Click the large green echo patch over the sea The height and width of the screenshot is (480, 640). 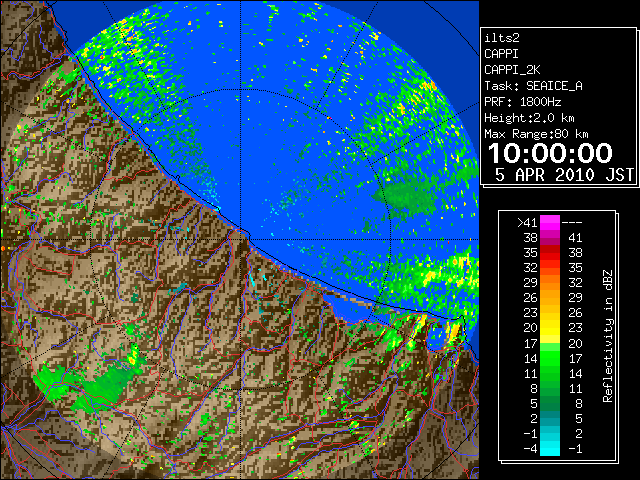406,195
